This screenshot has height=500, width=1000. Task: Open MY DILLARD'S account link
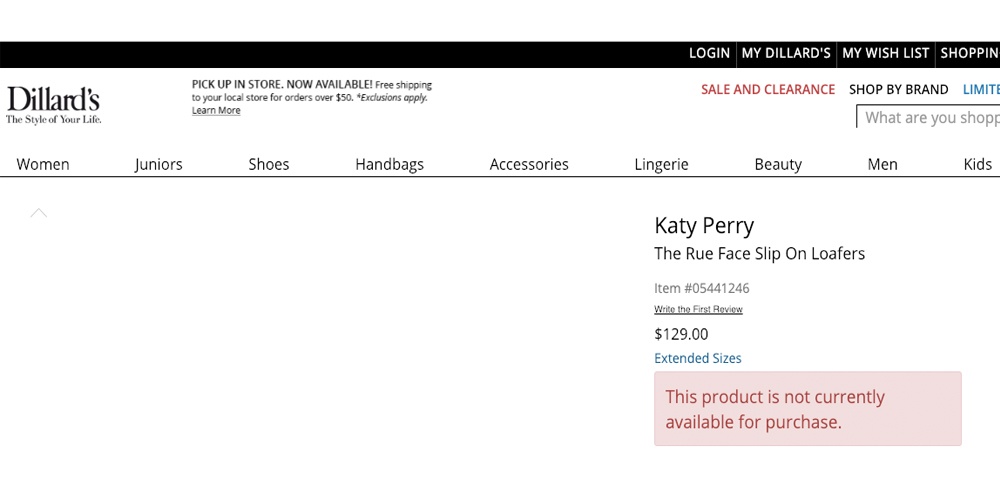pos(786,53)
